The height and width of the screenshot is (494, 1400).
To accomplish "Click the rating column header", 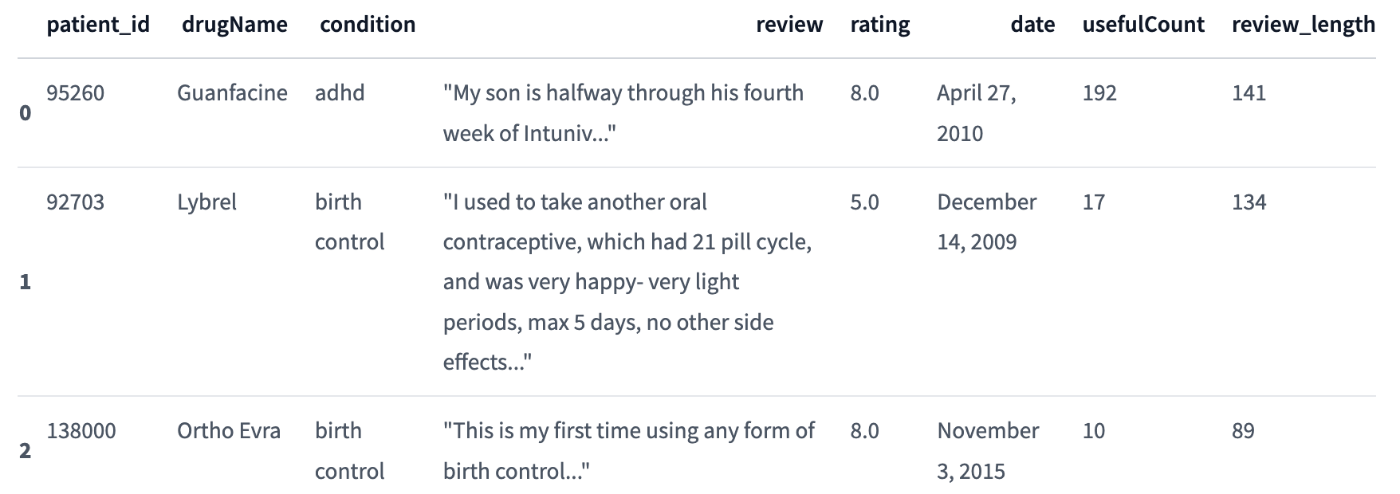I will point(879,25).
